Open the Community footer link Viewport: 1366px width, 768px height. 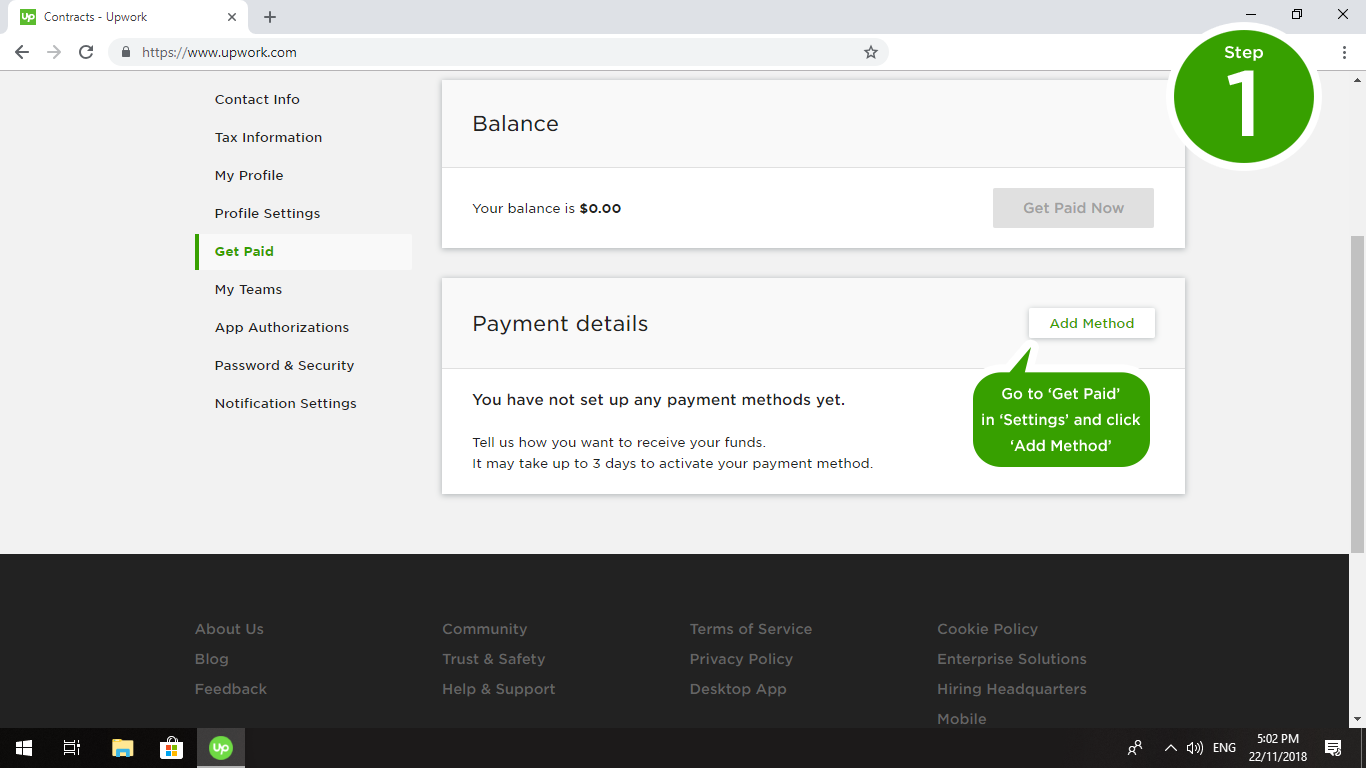485,629
